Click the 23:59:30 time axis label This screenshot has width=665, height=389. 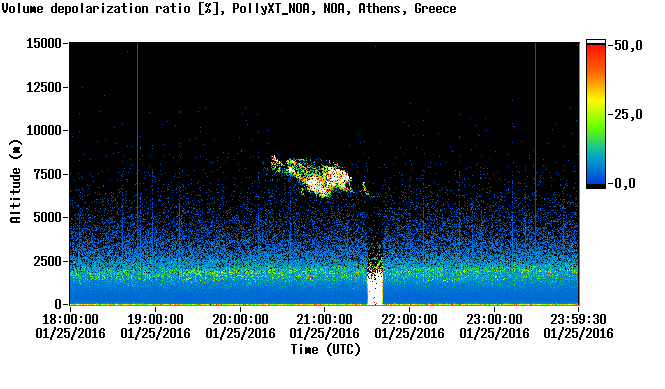click(x=578, y=319)
